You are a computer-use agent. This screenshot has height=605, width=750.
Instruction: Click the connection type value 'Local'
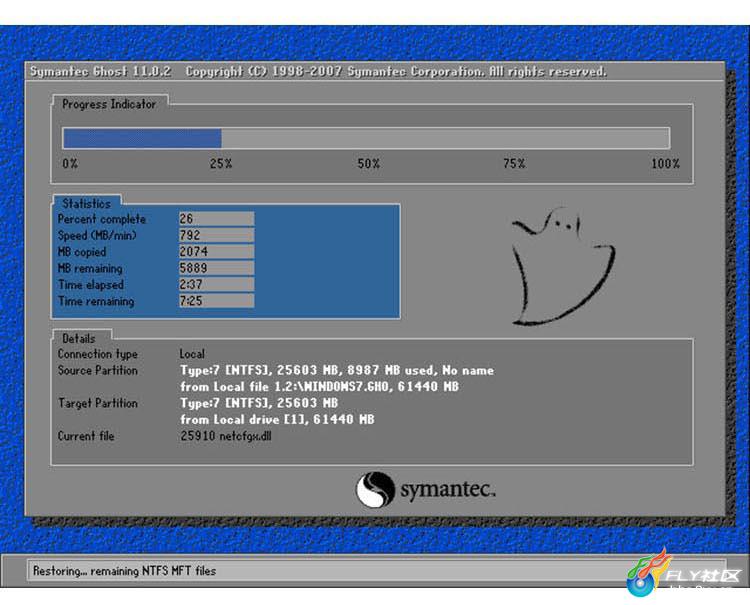pyautogui.click(x=192, y=354)
